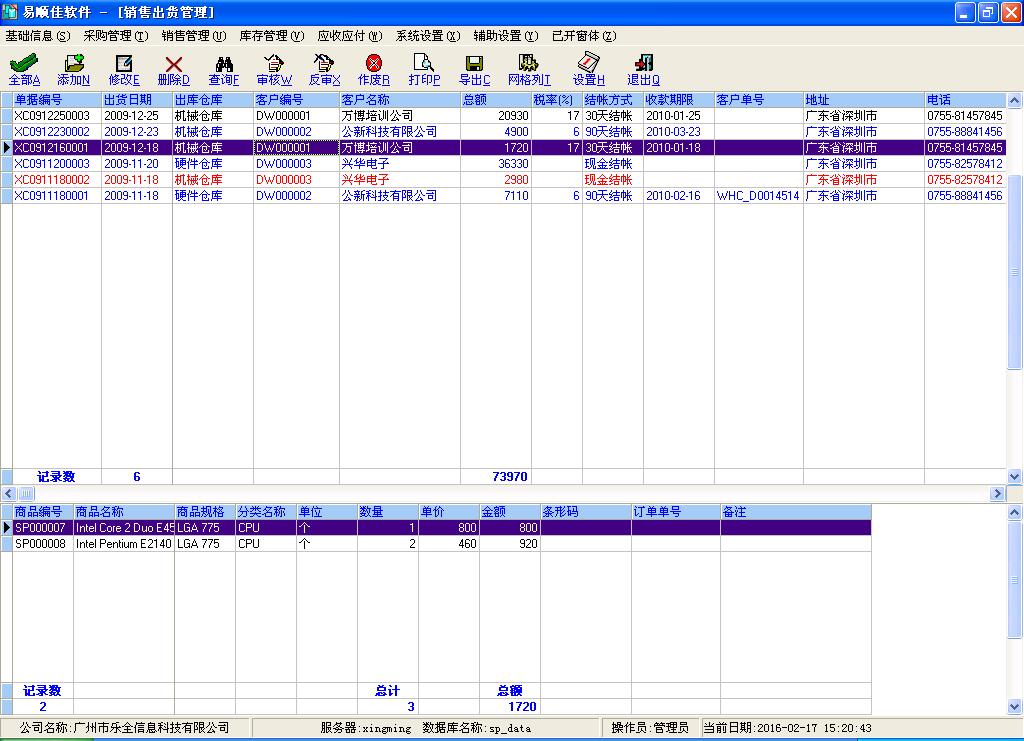Image resolution: width=1024 pixels, height=741 pixels.
Task: Click the 导出 (Export) toolbar icon
Action: tap(474, 68)
